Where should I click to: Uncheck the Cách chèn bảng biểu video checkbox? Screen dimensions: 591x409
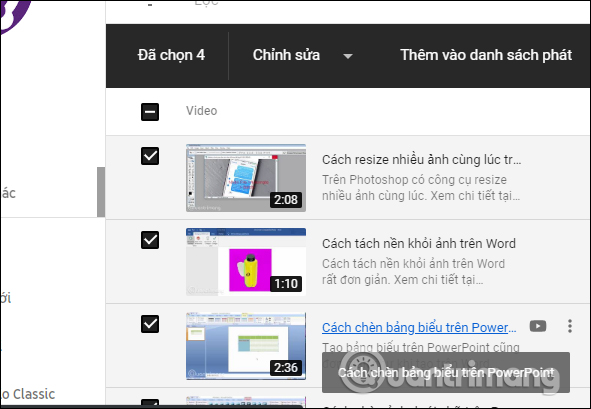click(x=150, y=324)
